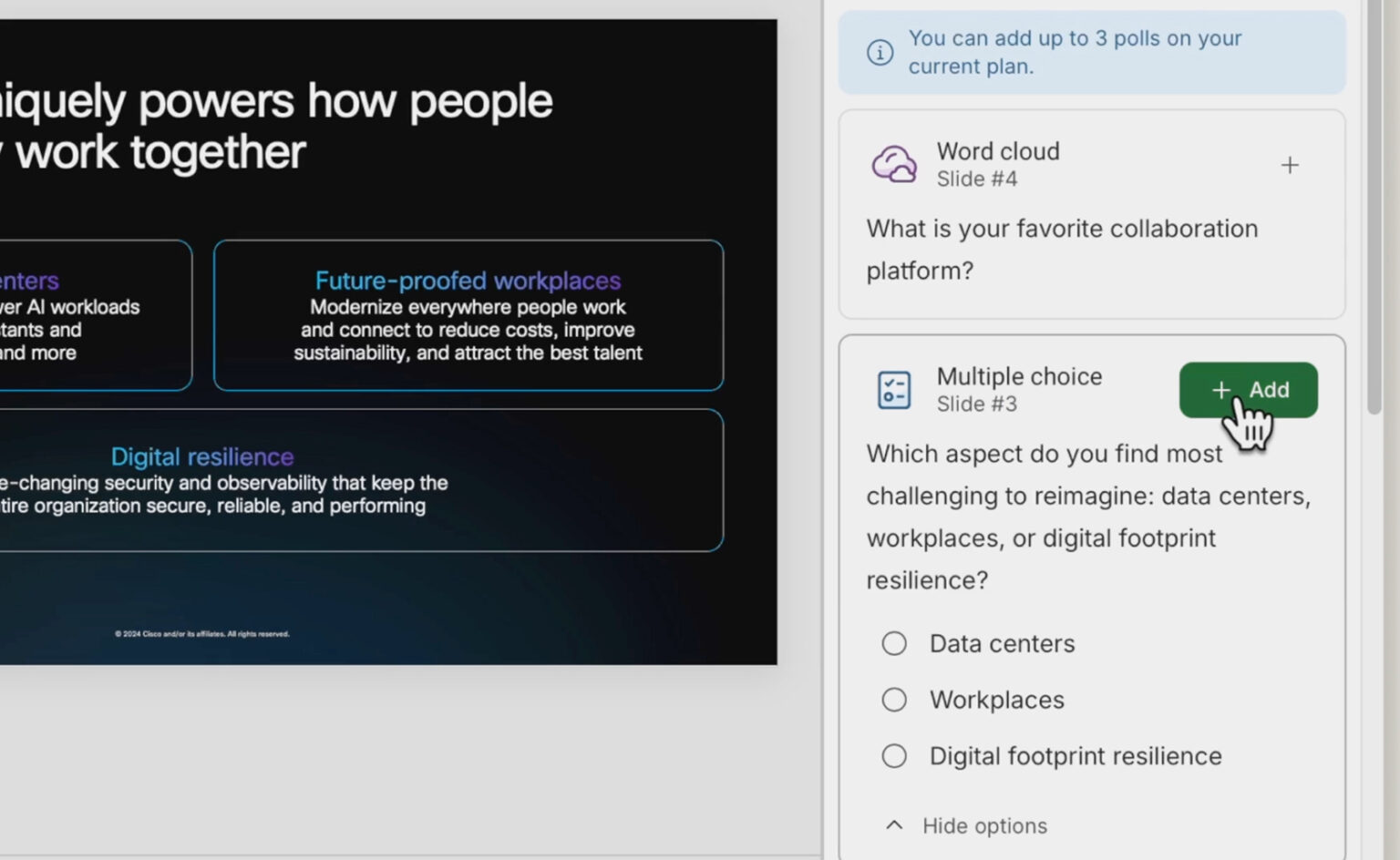Collapse the options with the Hide options chevron

892,824
